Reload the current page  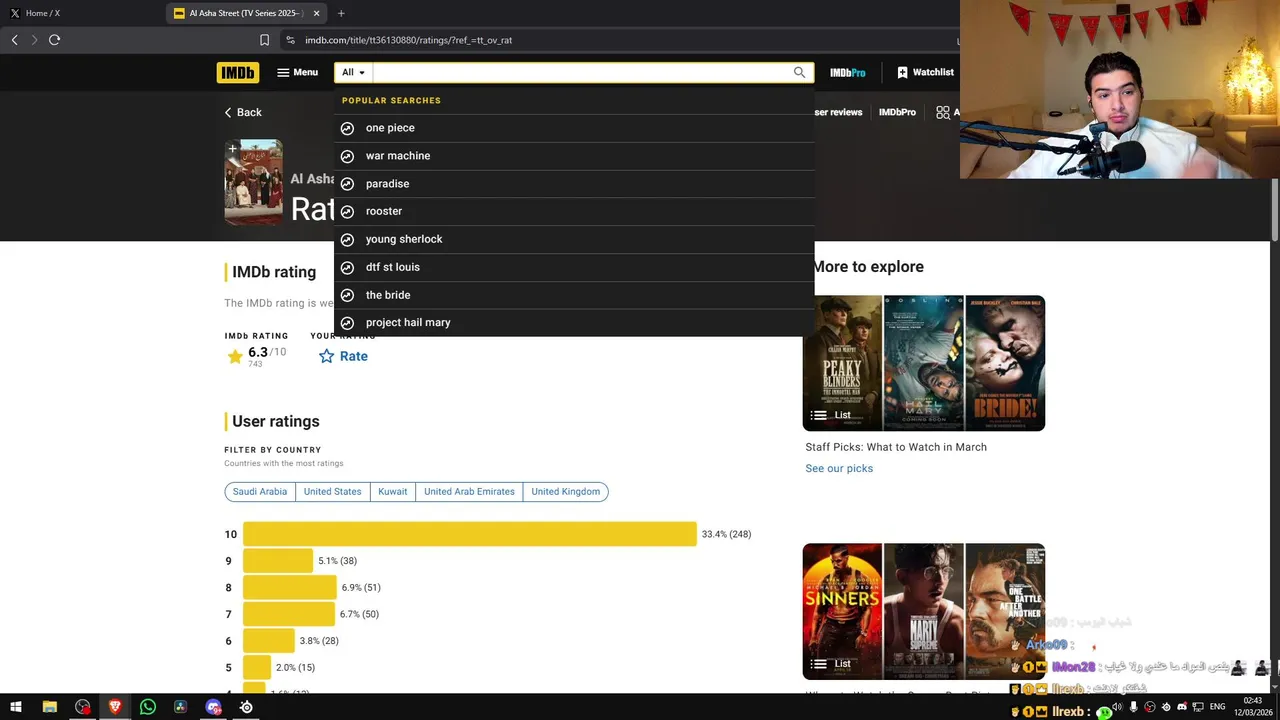[54, 40]
